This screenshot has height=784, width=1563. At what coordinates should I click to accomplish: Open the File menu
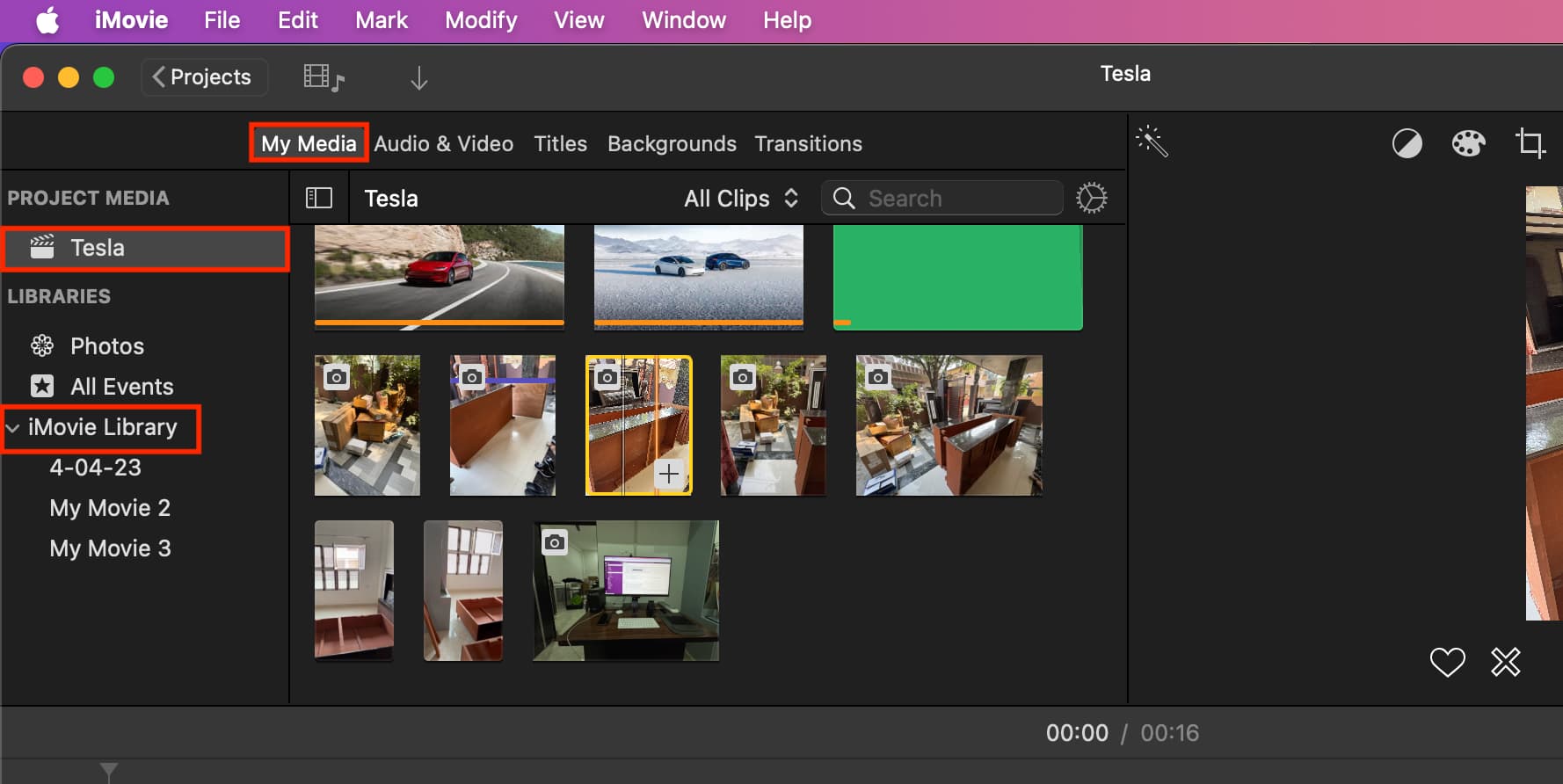tap(222, 20)
